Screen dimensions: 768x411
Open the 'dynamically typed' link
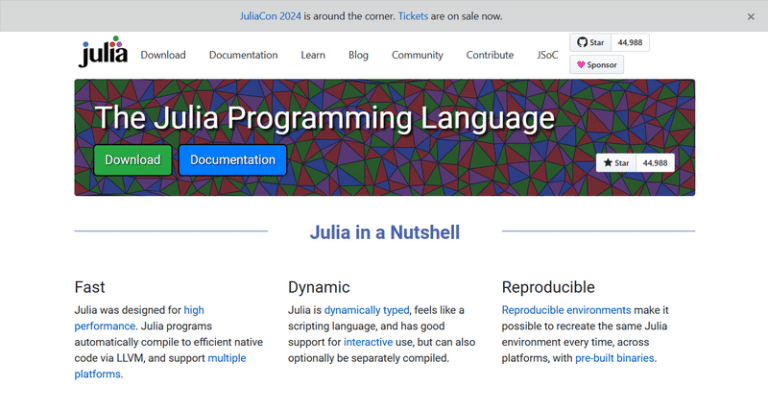point(366,310)
